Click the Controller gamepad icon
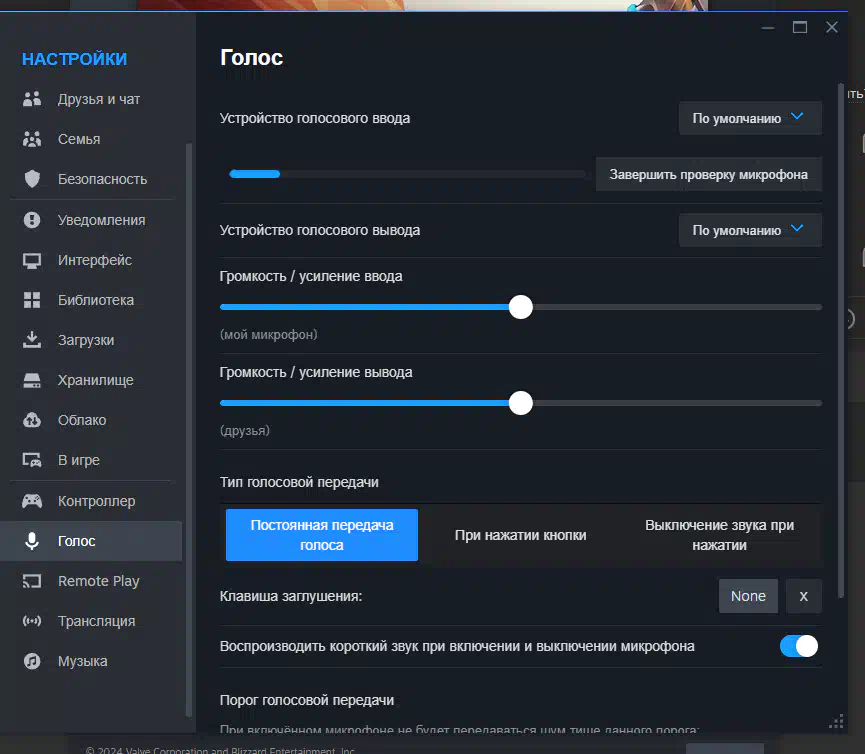865x754 pixels. click(32, 501)
